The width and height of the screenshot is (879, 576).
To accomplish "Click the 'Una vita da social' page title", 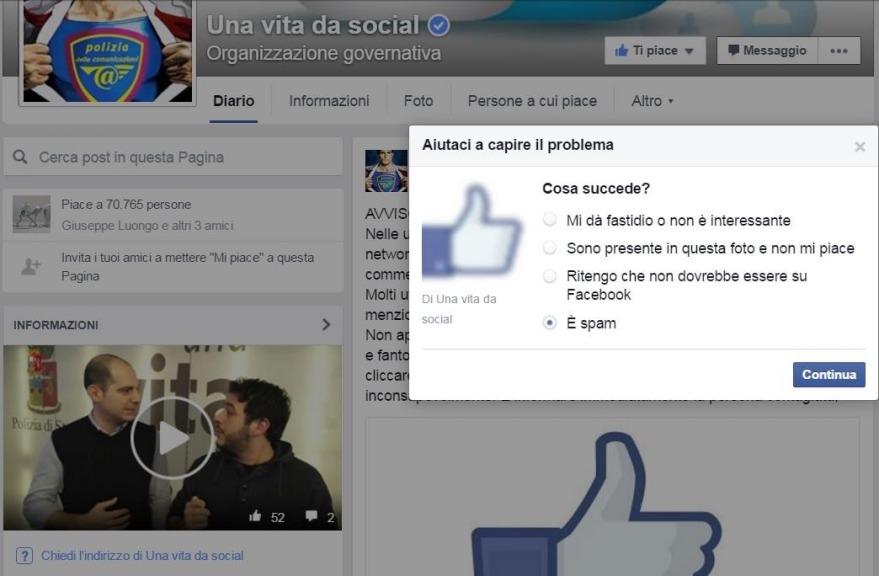I will click(x=313, y=25).
